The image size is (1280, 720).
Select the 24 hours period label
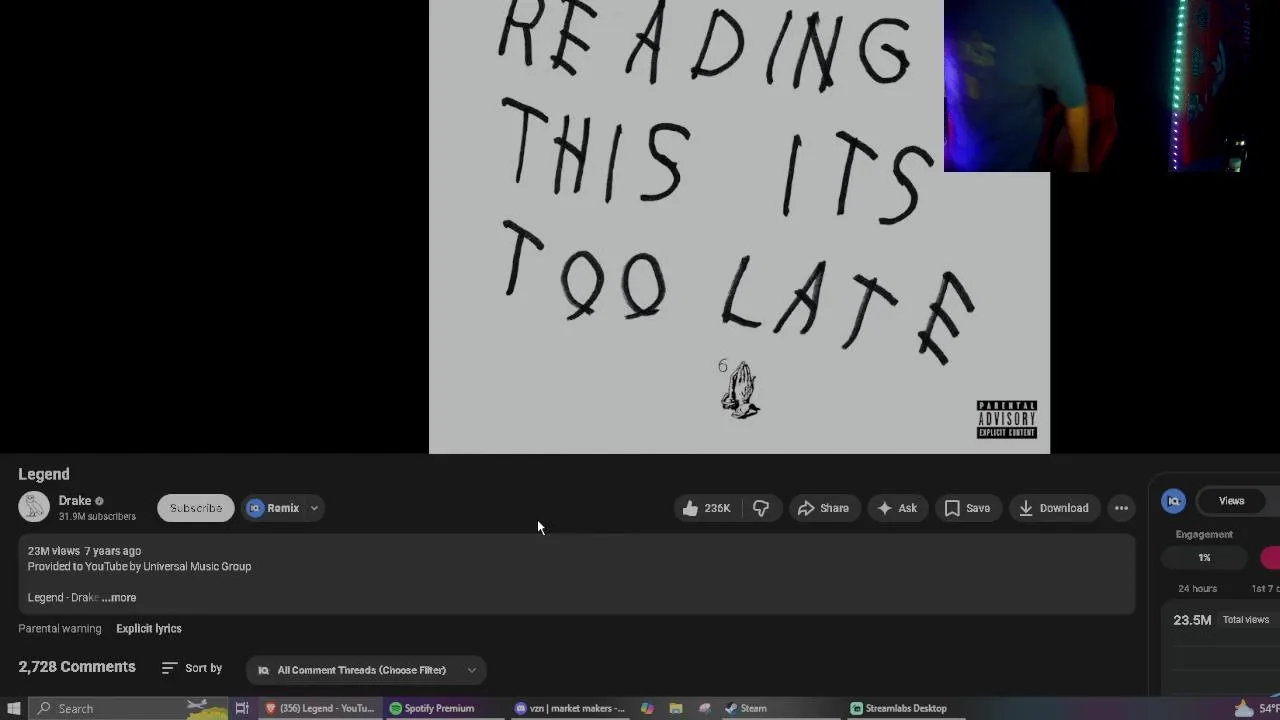[x=1197, y=588]
